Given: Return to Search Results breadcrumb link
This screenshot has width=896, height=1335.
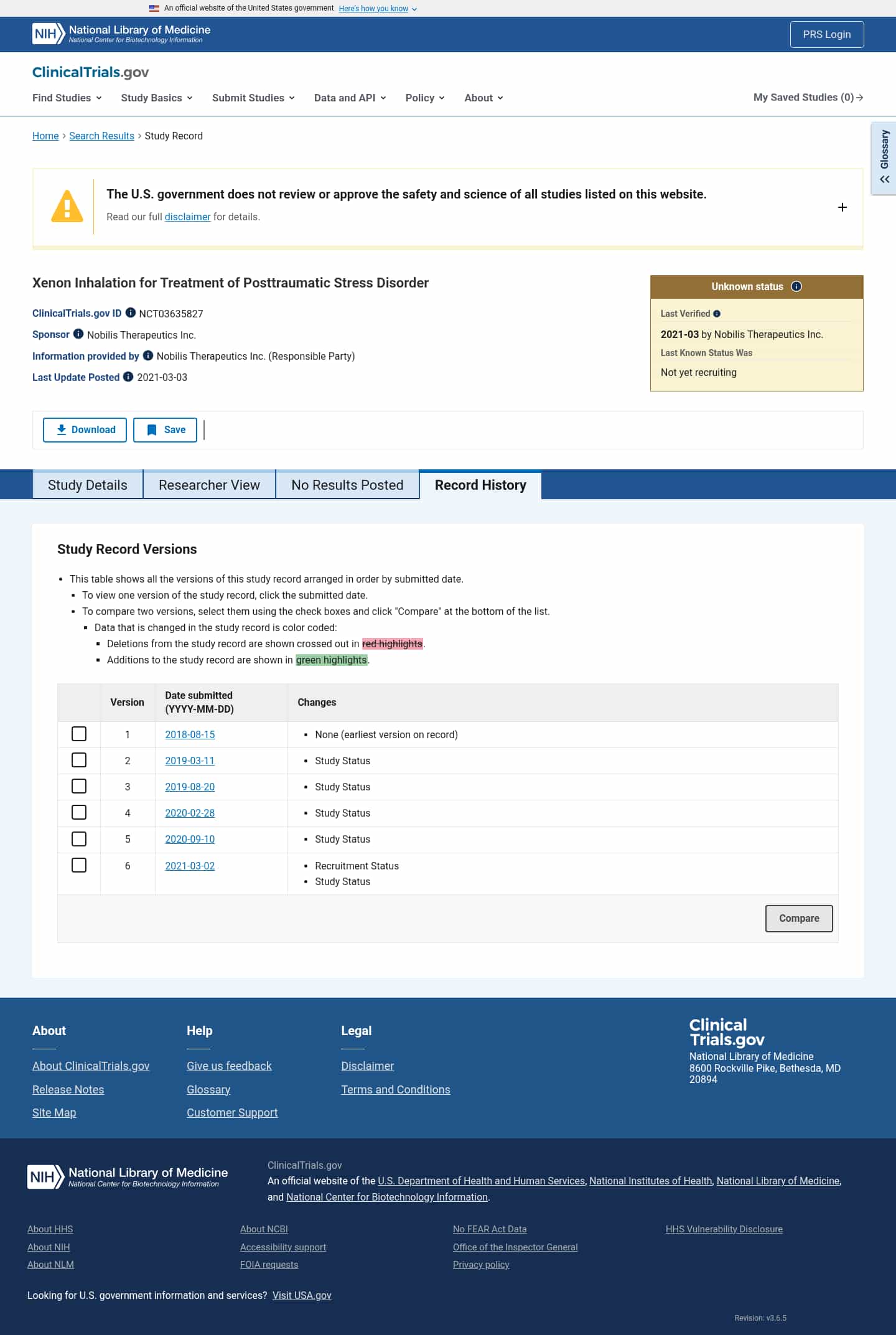Looking at the screenshot, I should [x=101, y=136].
